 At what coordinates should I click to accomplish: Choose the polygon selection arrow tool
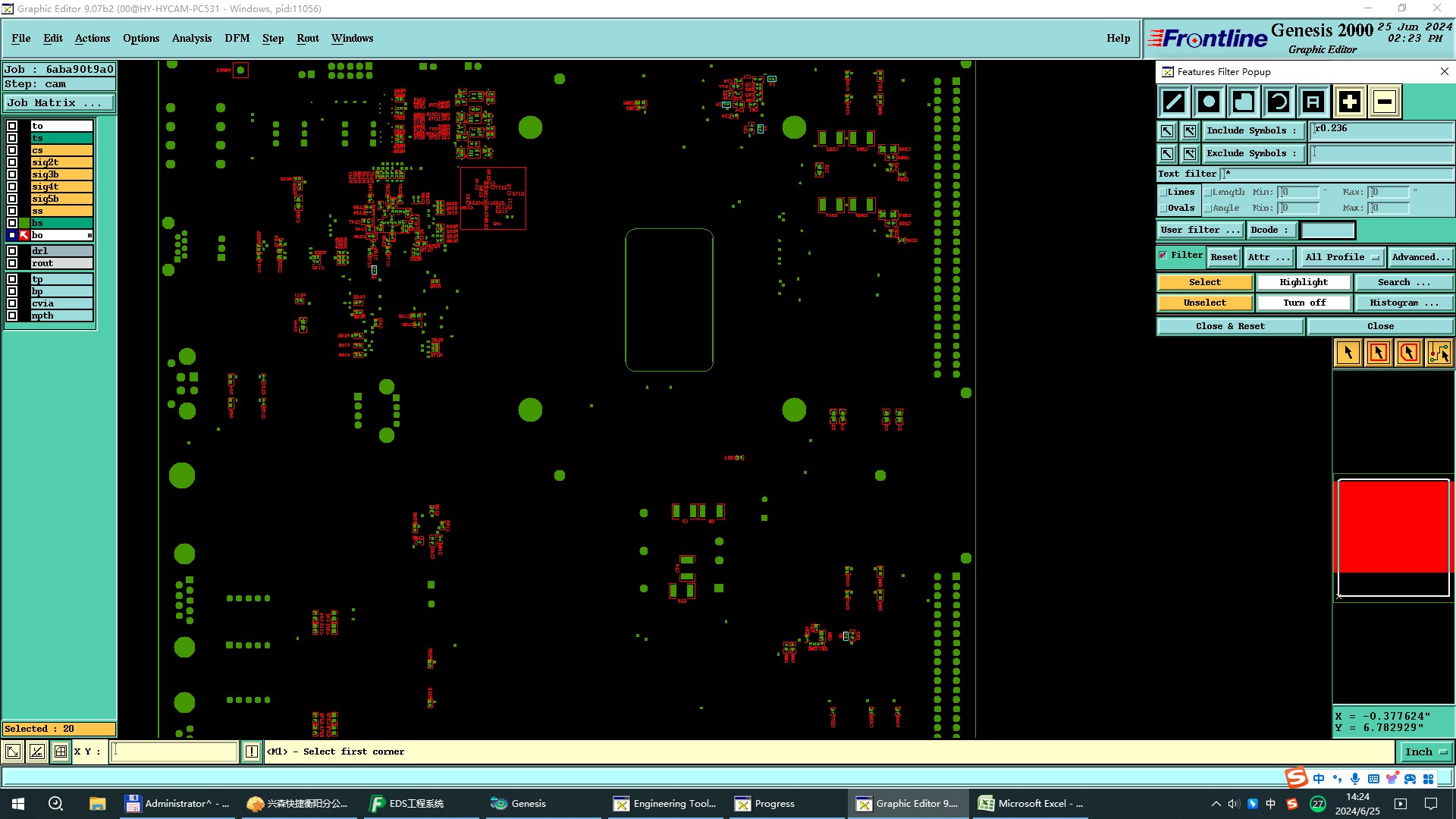click(x=1408, y=353)
